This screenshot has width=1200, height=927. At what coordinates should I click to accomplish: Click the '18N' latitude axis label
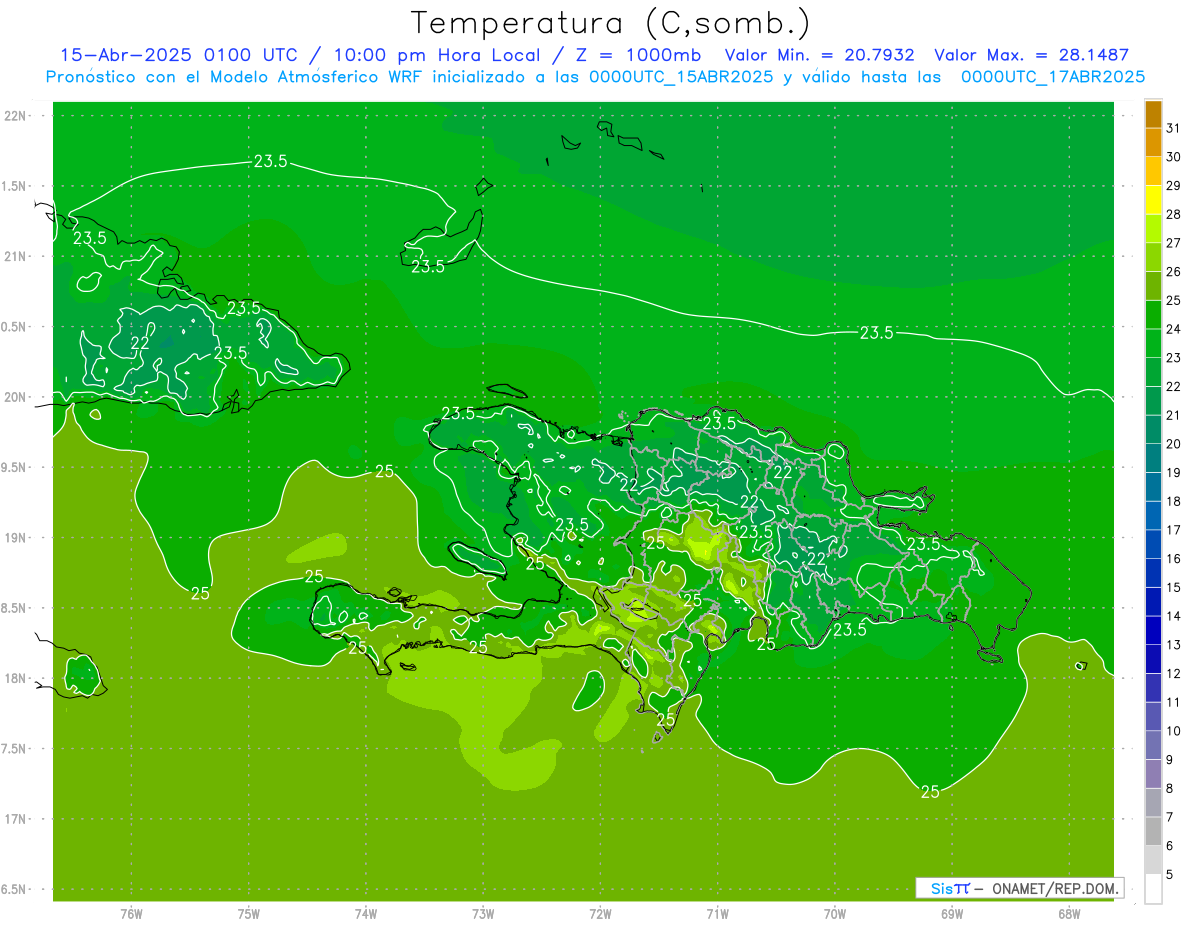[x=15, y=679]
